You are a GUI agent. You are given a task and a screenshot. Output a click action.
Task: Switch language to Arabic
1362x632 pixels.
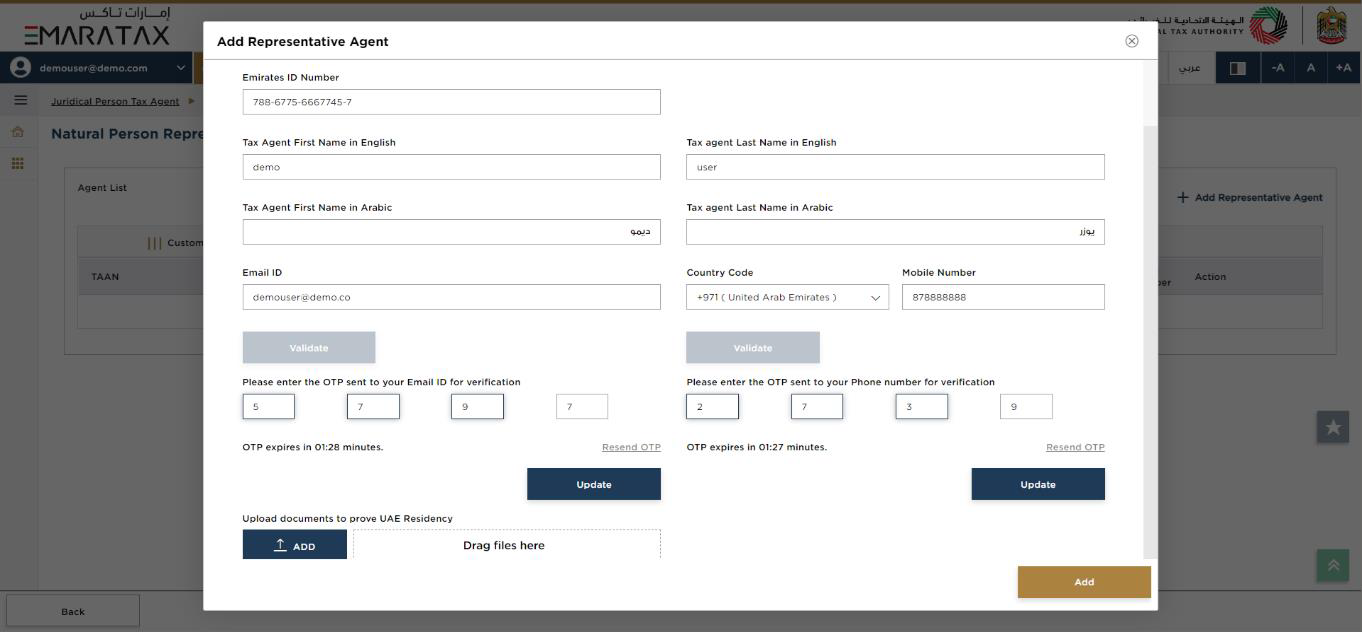point(1189,68)
